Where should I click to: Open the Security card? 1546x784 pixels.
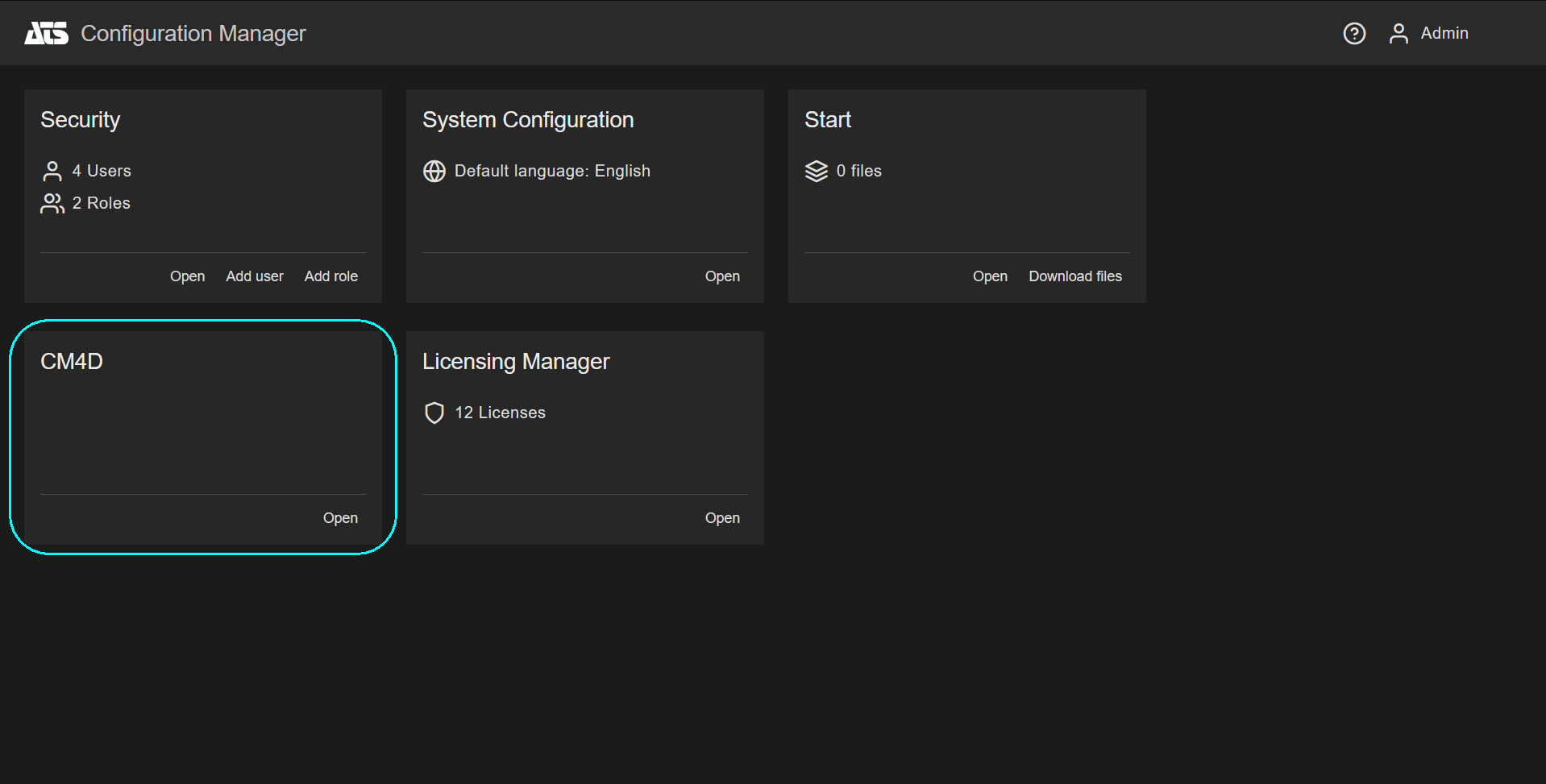[x=187, y=276]
